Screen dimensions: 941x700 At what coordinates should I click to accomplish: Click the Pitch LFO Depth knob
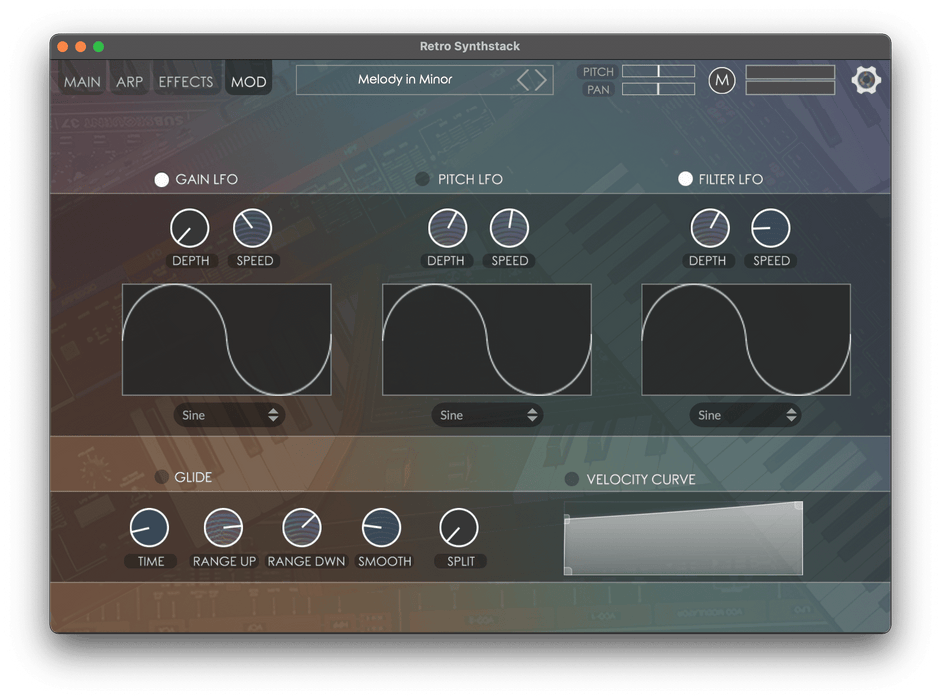pyautogui.click(x=447, y=228)
